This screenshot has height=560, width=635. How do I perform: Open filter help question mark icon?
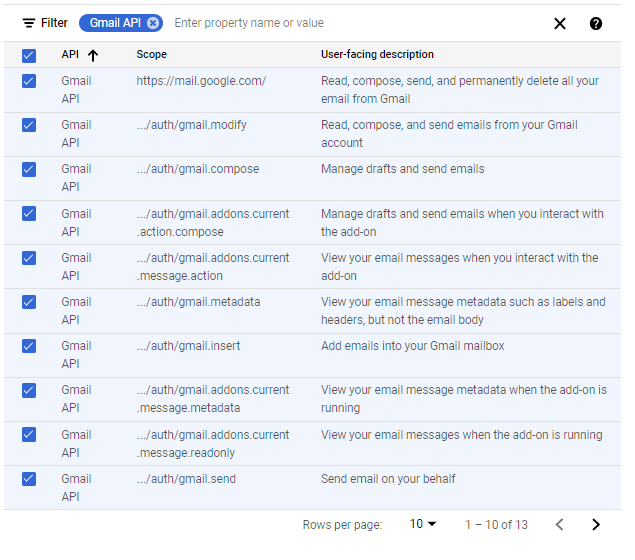[x=596, y=24]
